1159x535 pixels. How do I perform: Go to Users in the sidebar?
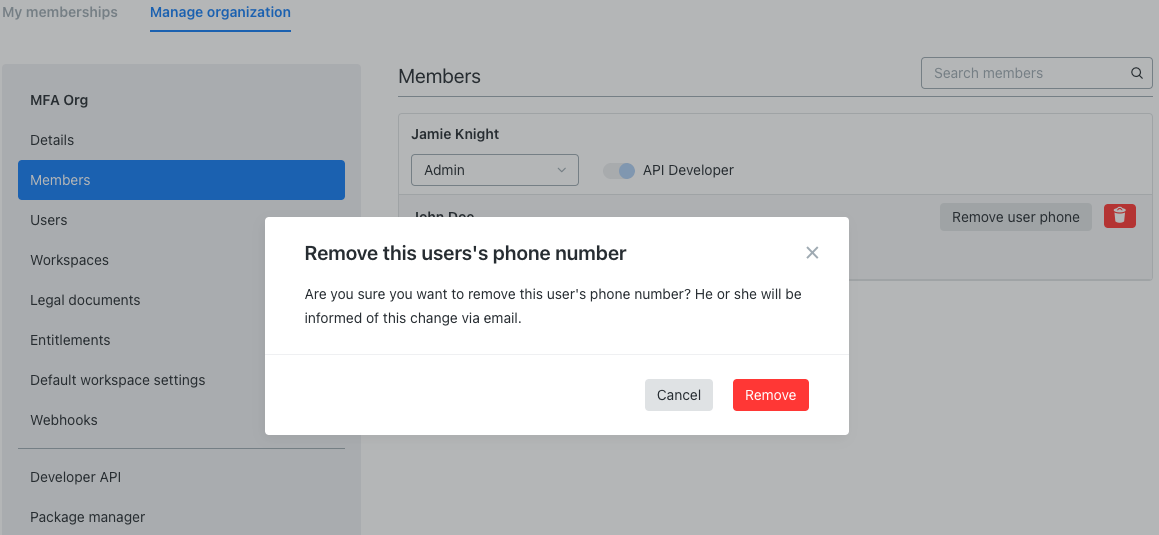[181, 219]
